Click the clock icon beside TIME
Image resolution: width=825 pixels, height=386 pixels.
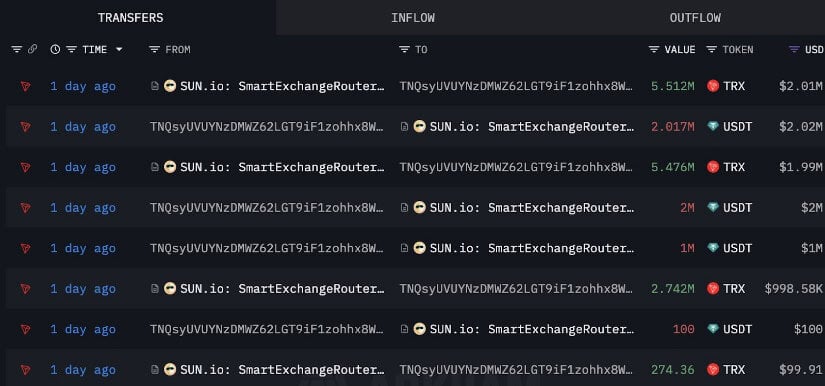click(55, 49)
